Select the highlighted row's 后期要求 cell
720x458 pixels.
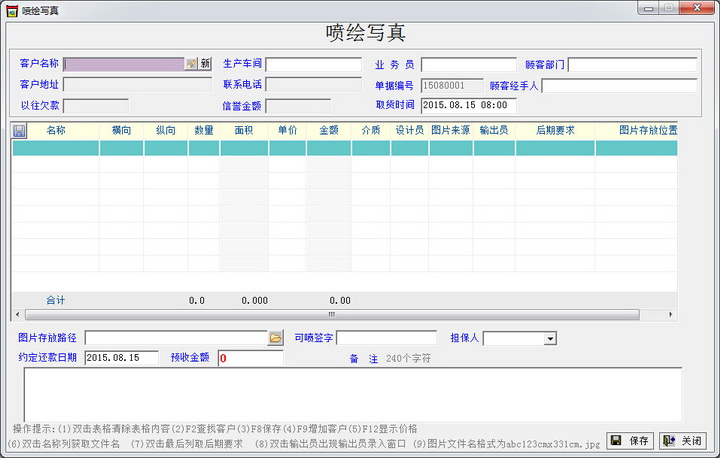tap(555, 148)
